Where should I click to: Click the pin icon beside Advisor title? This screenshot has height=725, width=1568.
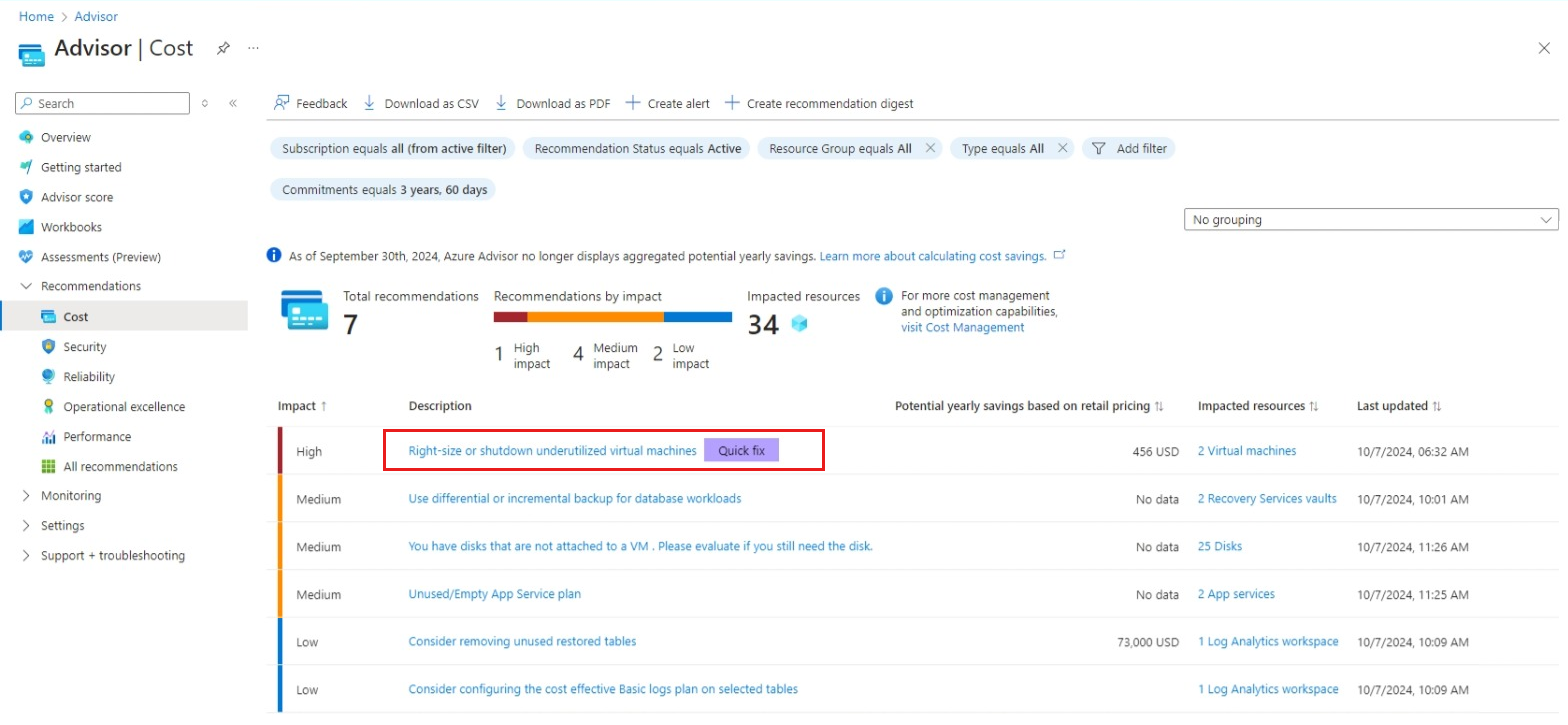pyautogui.click(x=224, y=48)
